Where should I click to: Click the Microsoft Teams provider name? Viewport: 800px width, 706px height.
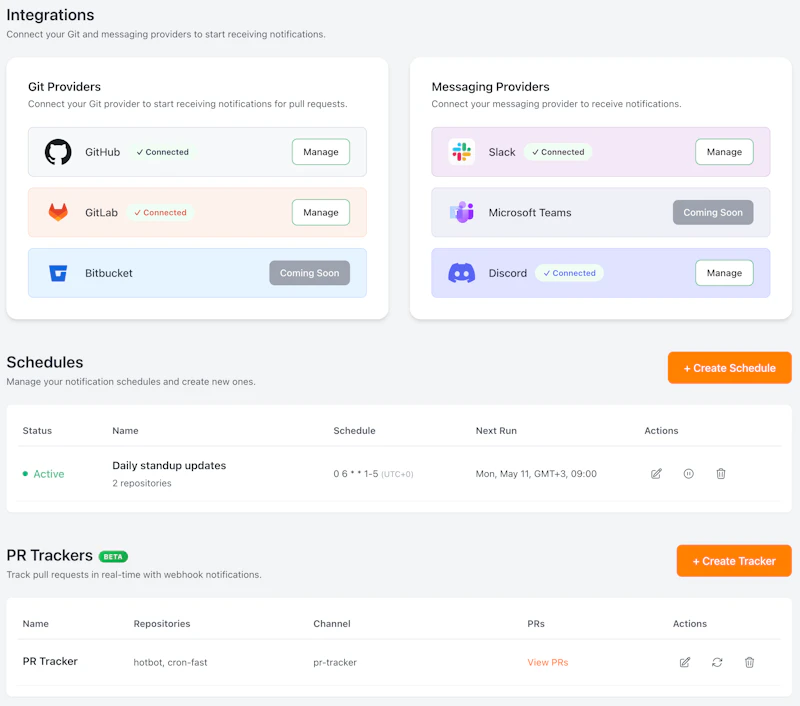click(x=530, y=212)
